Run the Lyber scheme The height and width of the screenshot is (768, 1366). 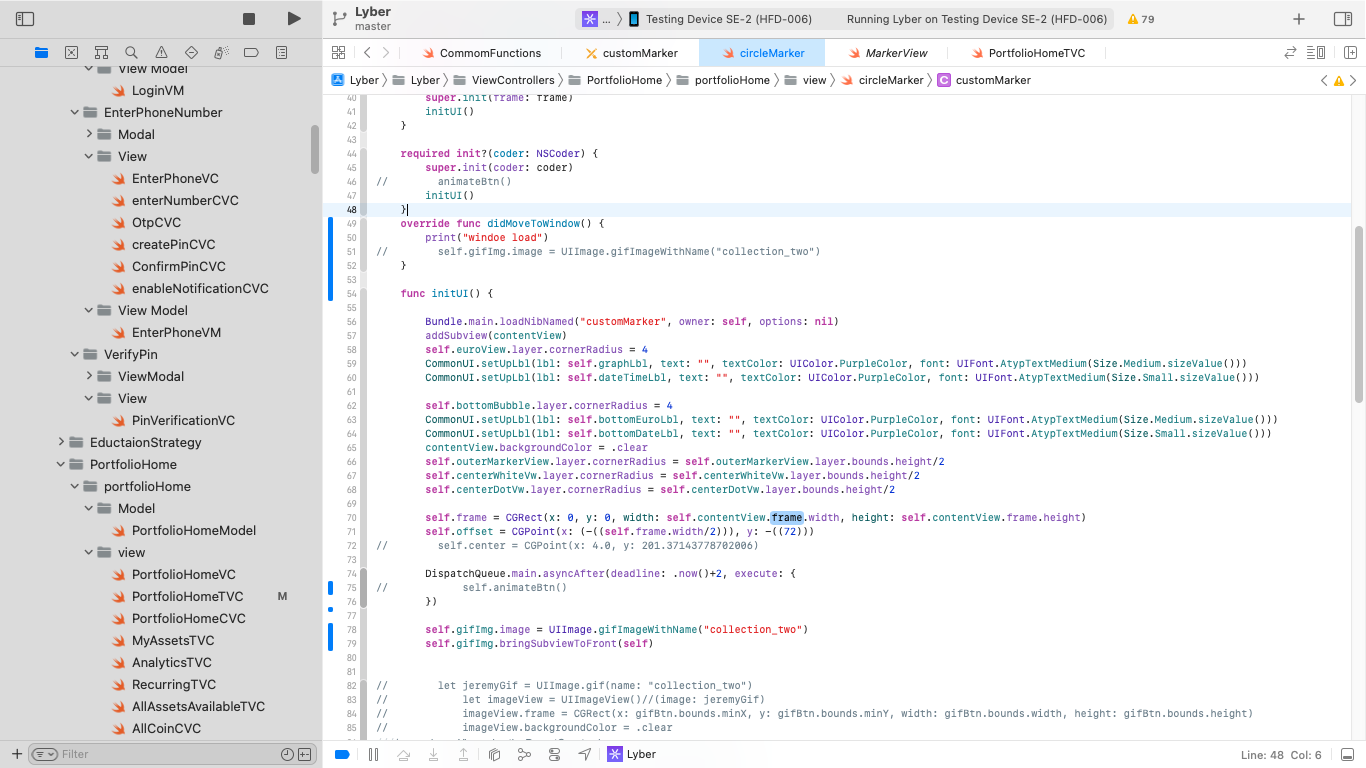click(x=293, y=19)
